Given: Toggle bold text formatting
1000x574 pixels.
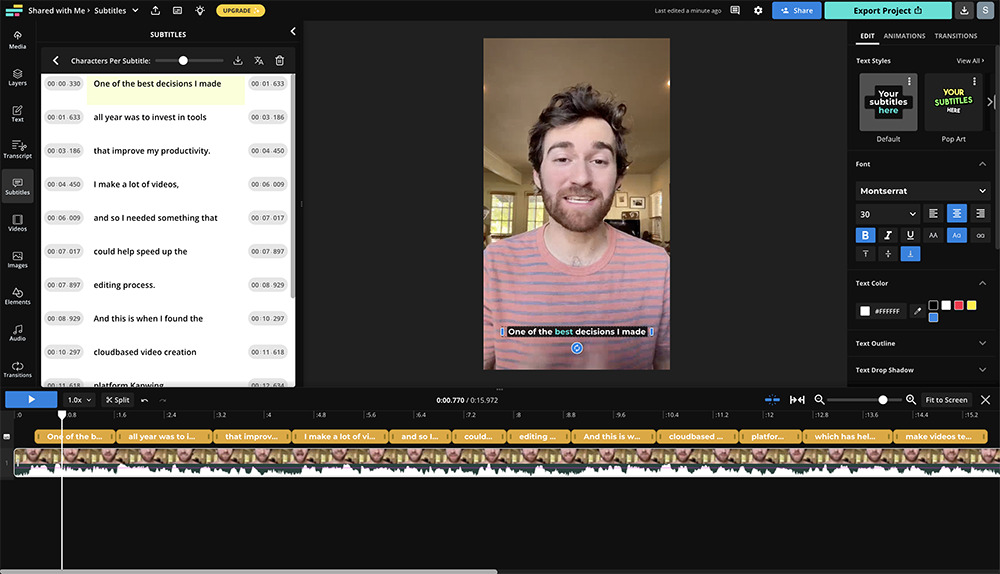Looking at the screenshot, I should (865, 235).
